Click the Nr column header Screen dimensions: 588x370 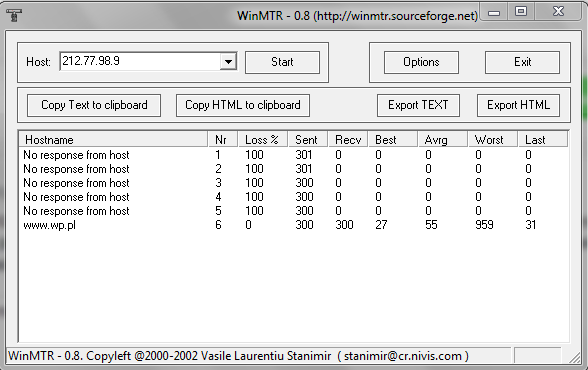223,139
